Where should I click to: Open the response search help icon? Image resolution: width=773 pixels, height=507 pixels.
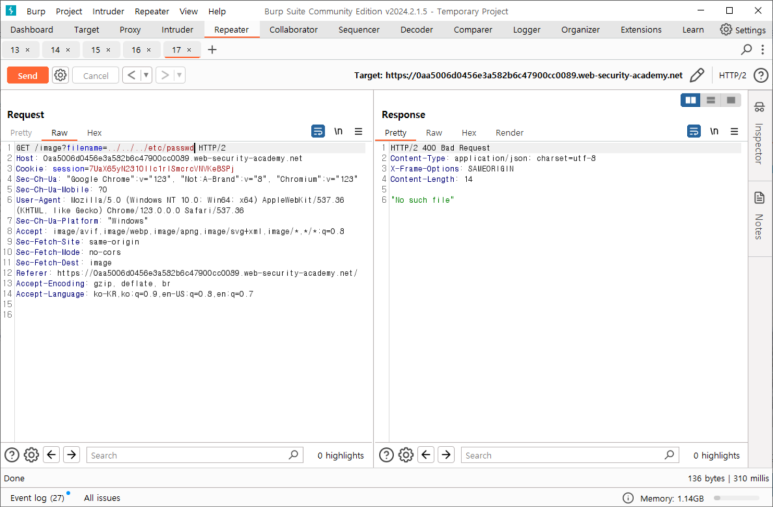click(386, 455)
